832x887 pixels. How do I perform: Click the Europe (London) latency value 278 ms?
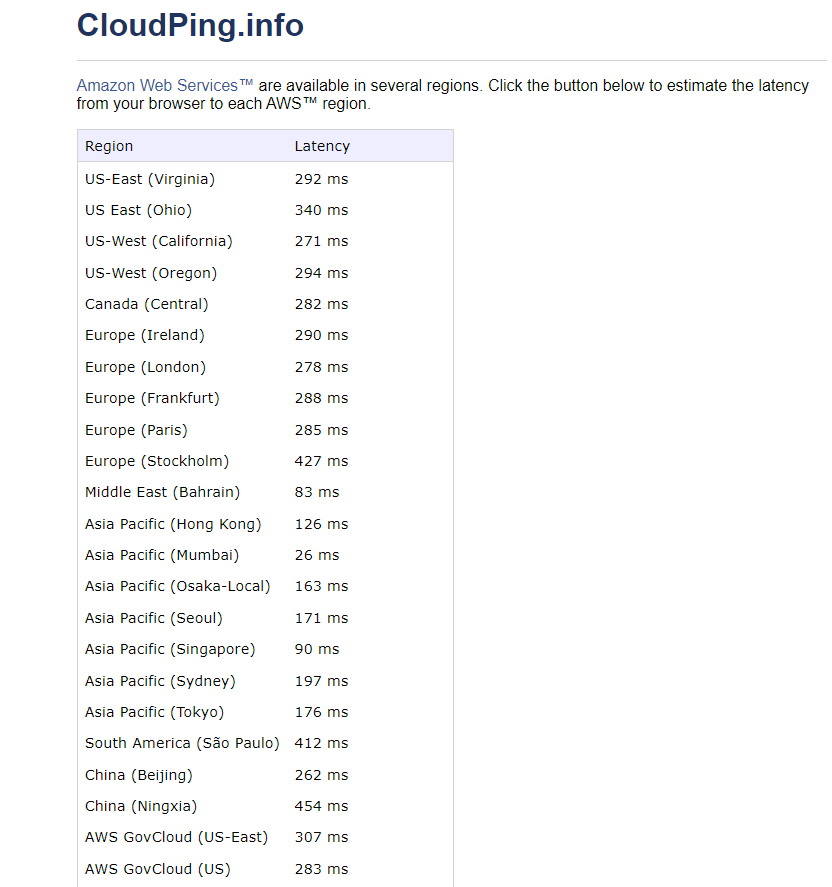click(321, 367)
